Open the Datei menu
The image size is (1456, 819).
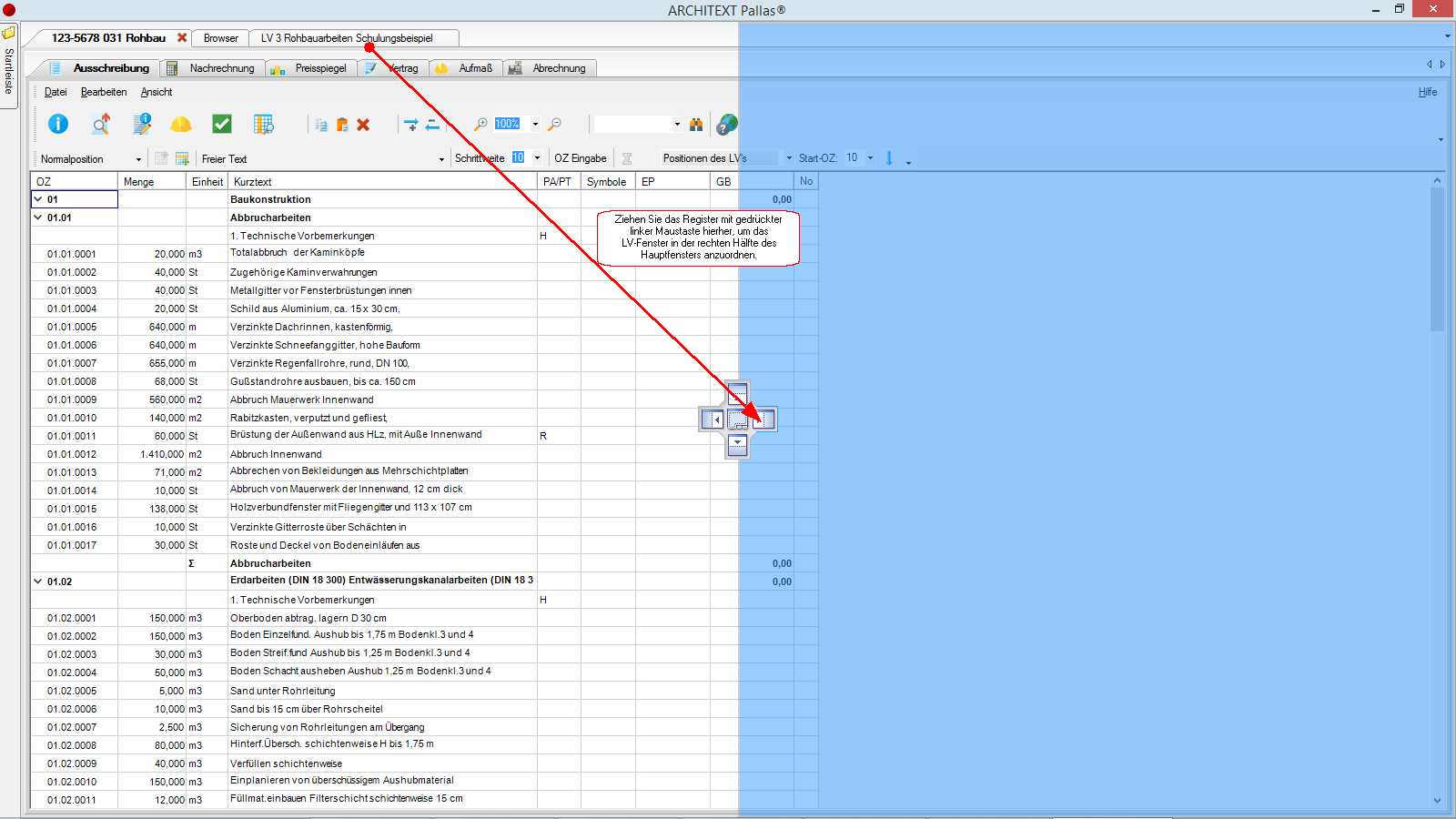tap(56, 92)
